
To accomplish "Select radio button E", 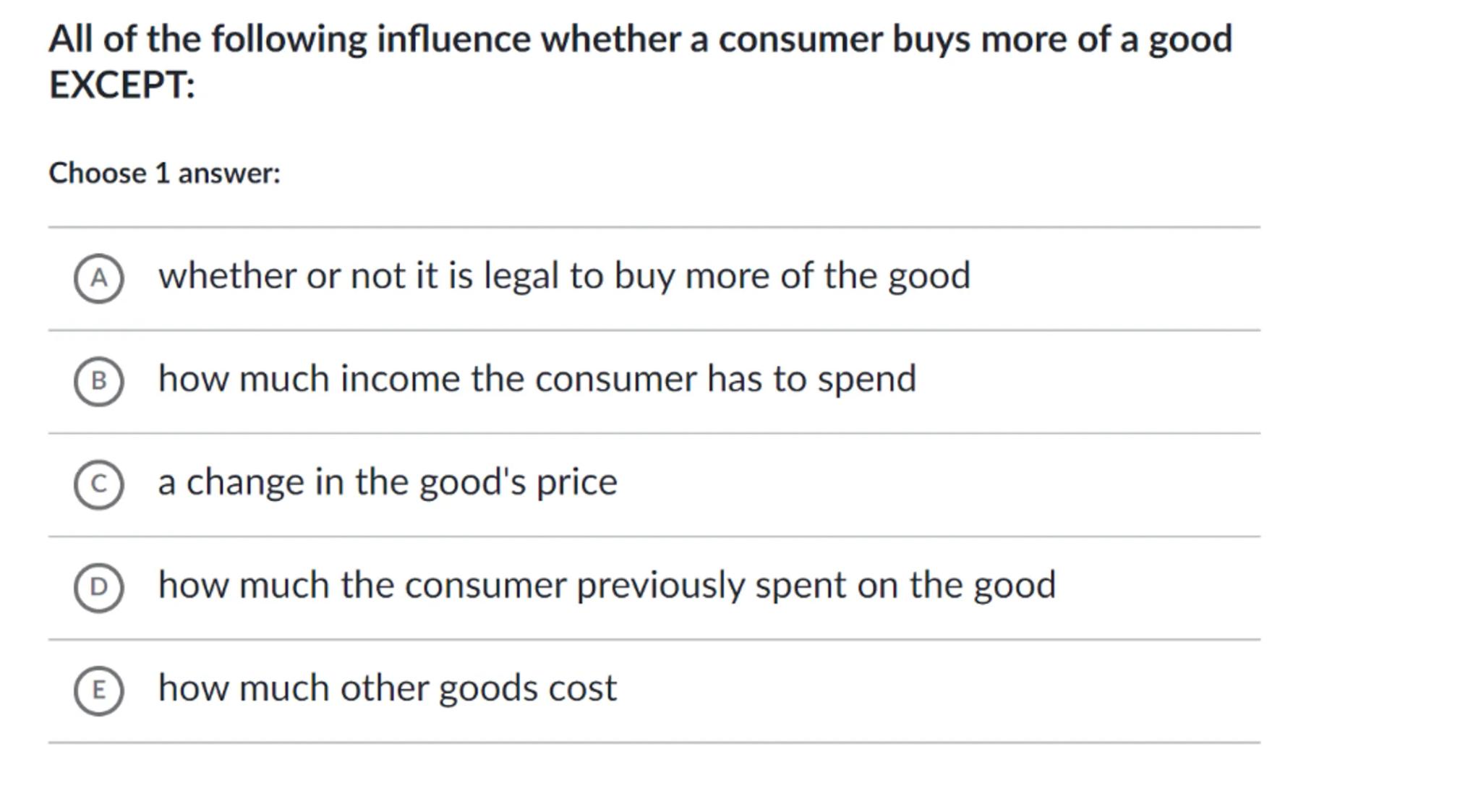I will coord(98,691).
